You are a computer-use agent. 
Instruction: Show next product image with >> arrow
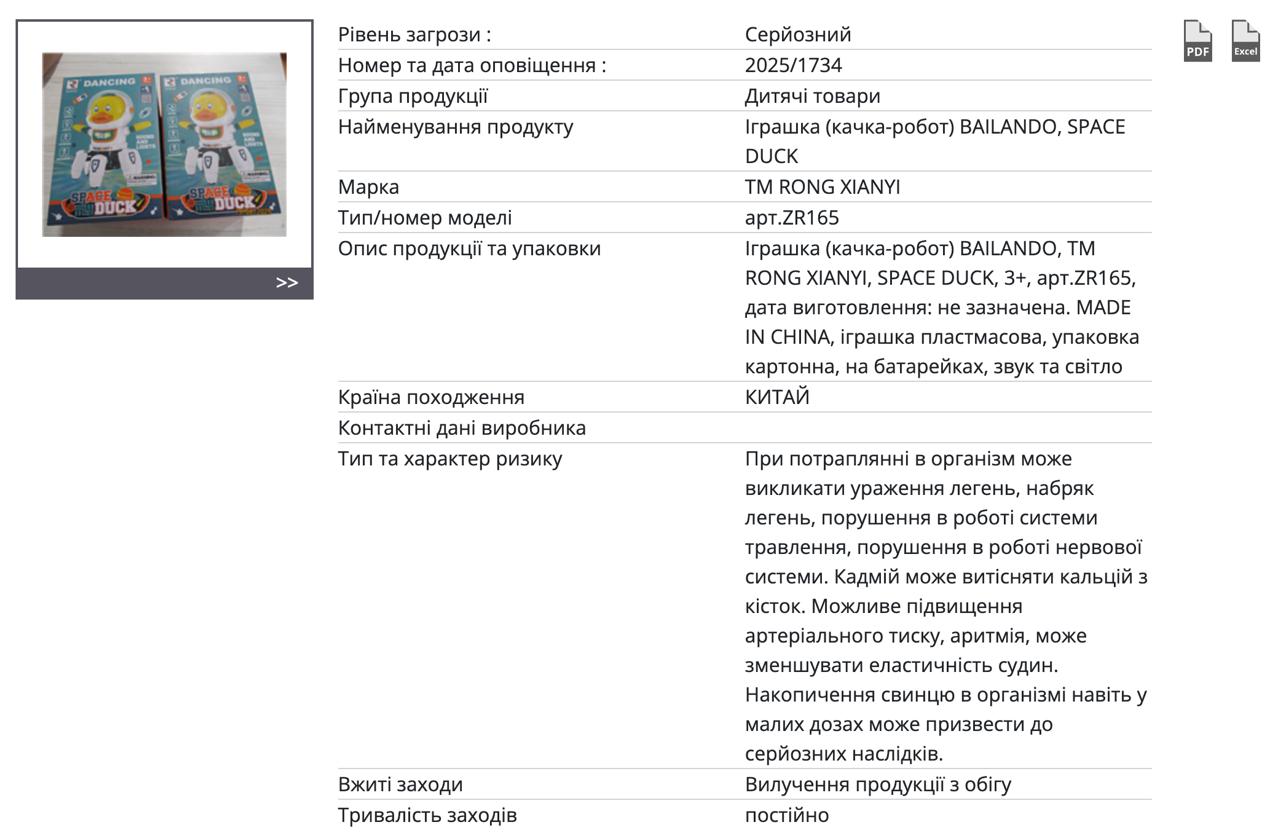(287, 283)
